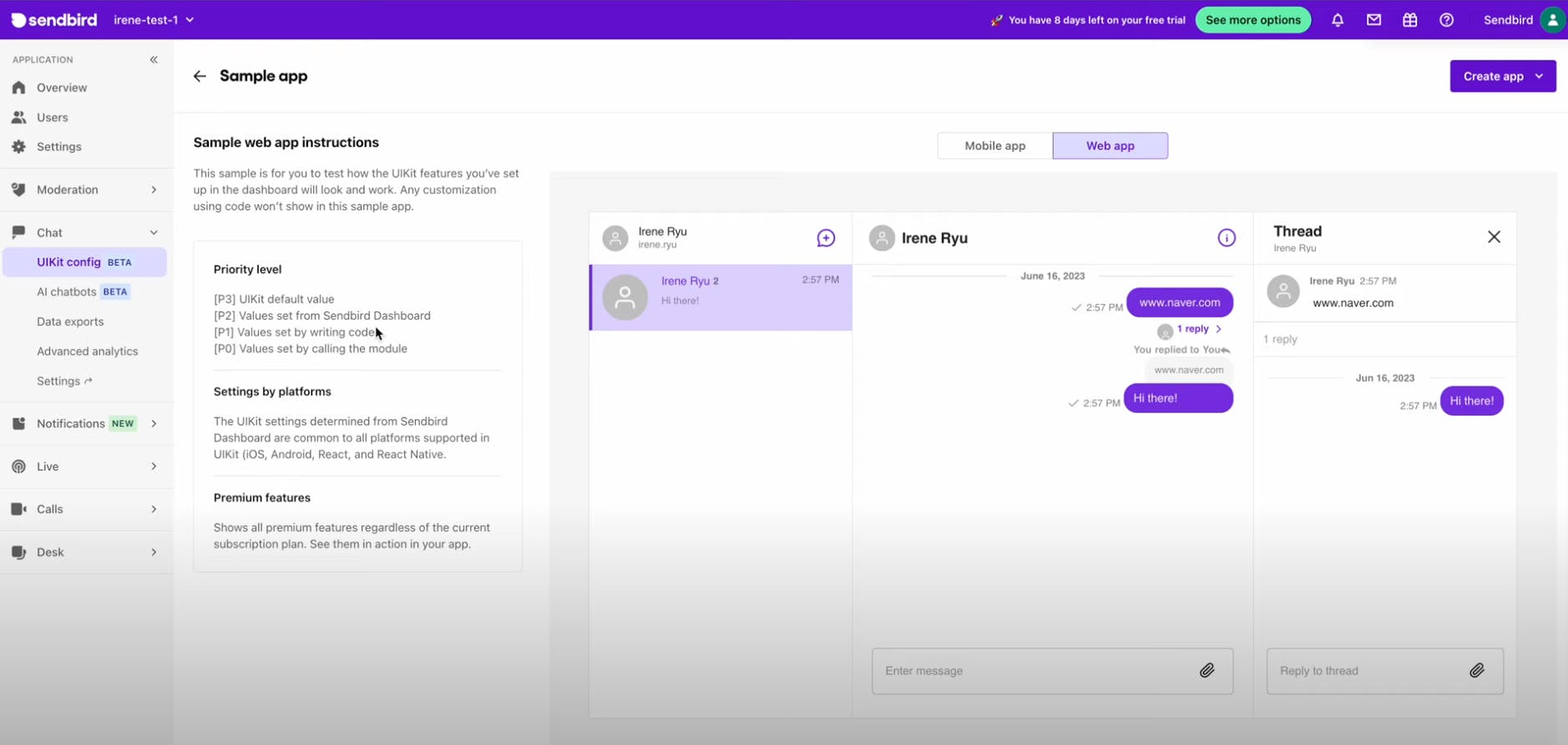Open the help question mark icon

click(x=1446, y=20)
